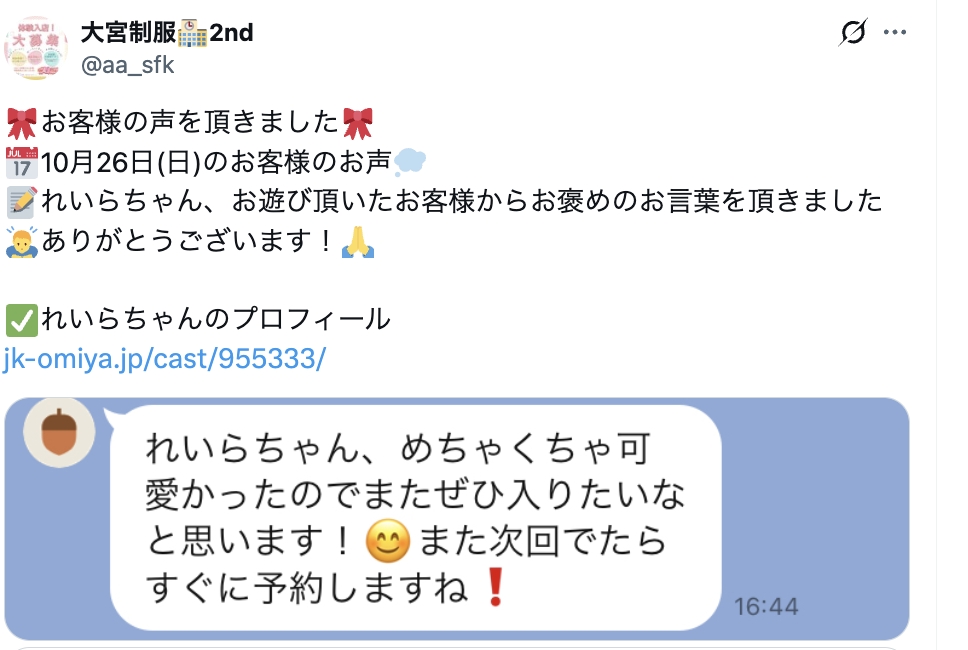Click the green check mark emoji
The height and width of the screenshot is (650, 968).
point(22,320)
